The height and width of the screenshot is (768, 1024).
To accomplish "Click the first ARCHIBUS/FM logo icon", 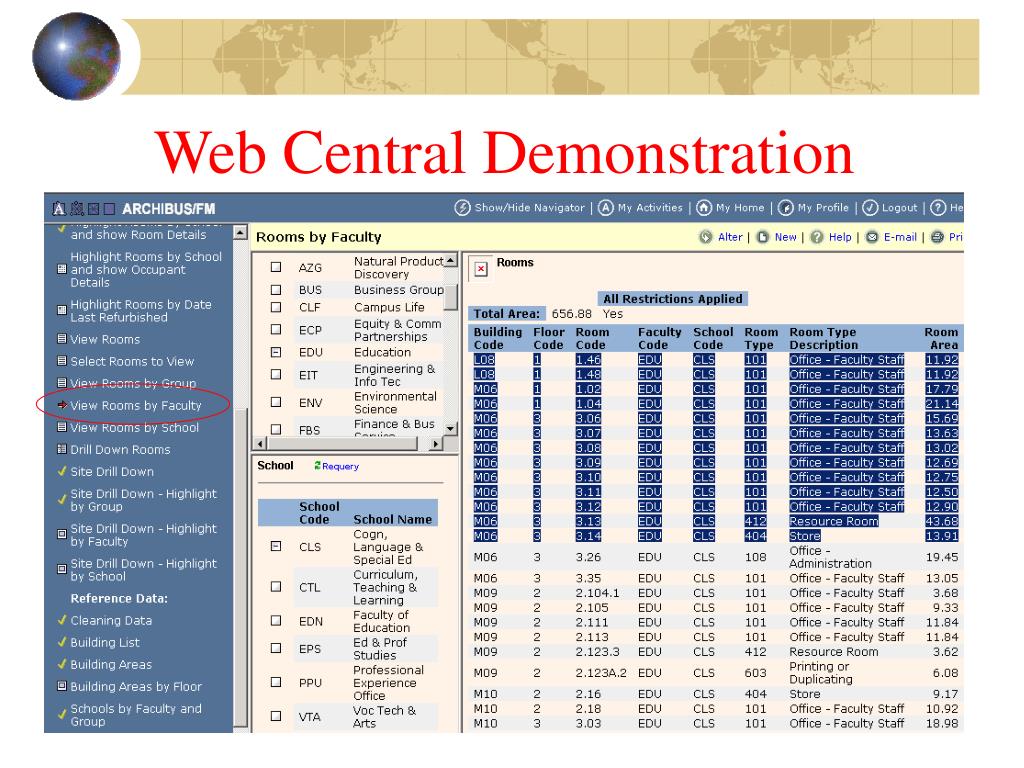I will 59,209.
